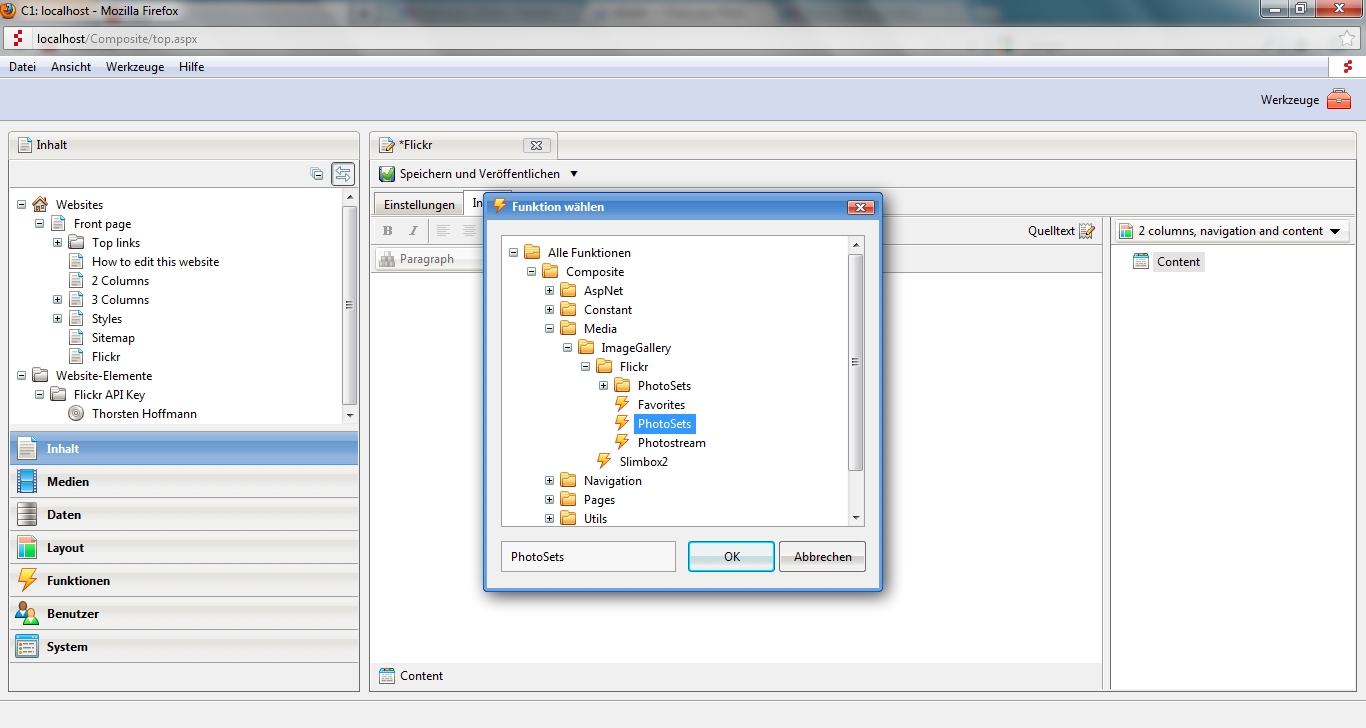Select the Slimbox2 function icon
1366x728 pixels.
pyautogui.click(x=603, y=462)
